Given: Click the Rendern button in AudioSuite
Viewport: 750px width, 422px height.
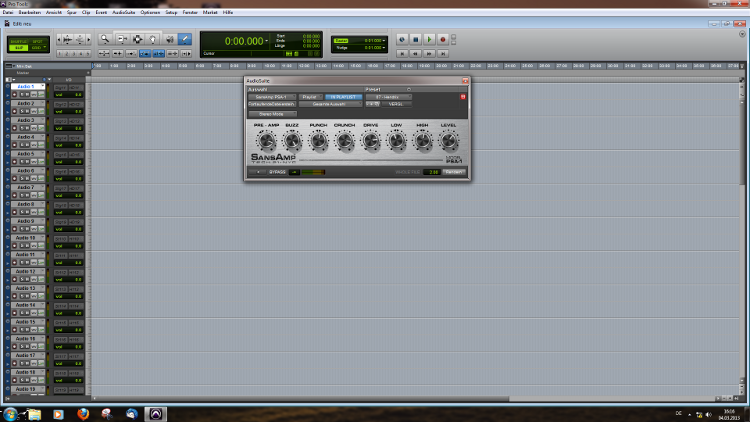Looking at the screenshot, I should (455, 172).
